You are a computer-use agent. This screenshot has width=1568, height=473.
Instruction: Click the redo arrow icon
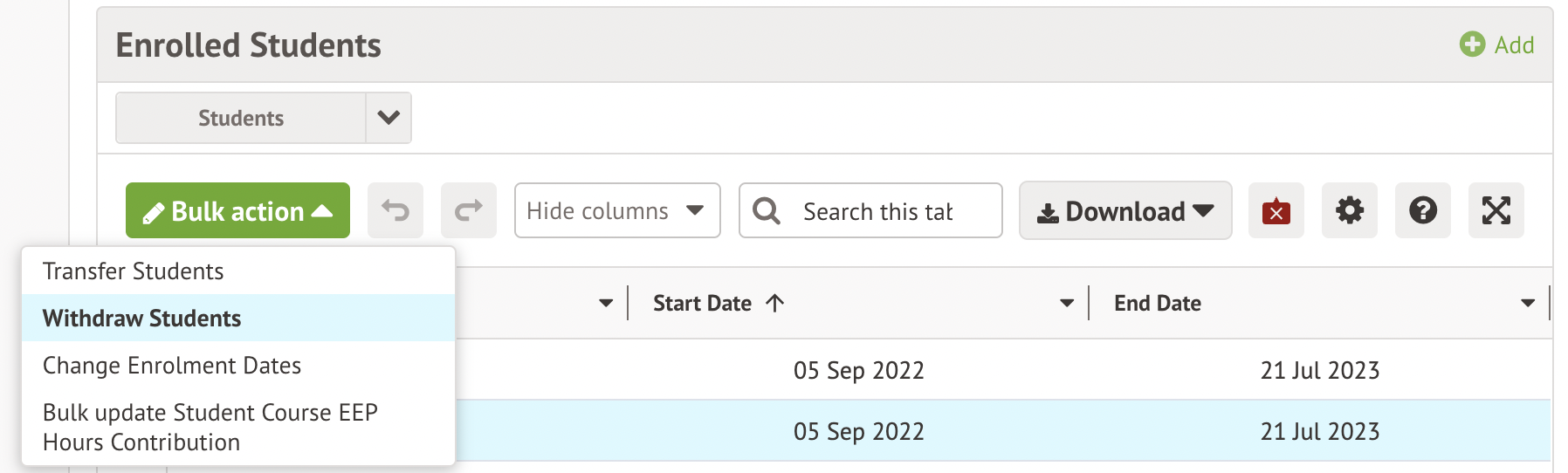(469, 210)
